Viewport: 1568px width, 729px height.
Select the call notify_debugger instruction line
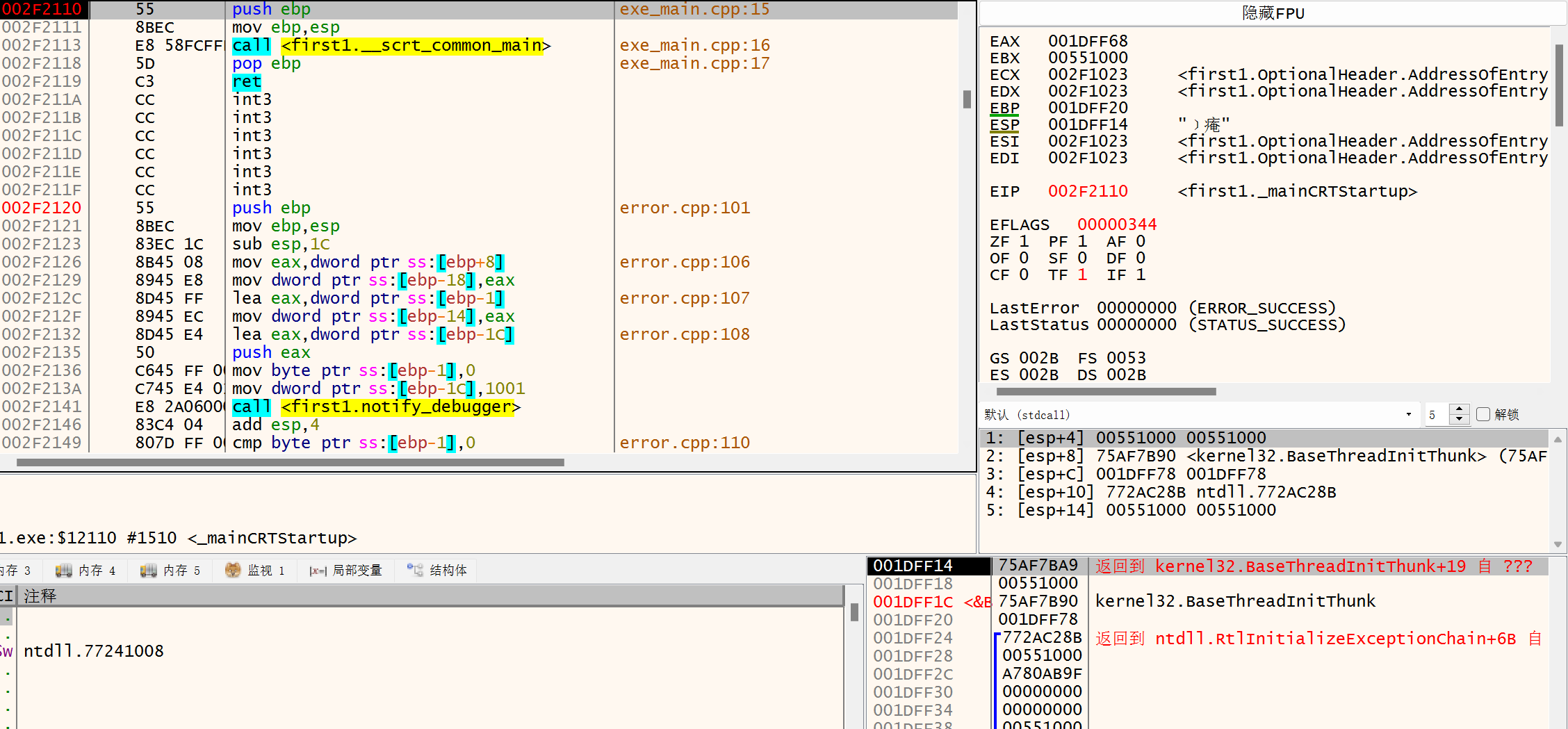click(375, 407)
